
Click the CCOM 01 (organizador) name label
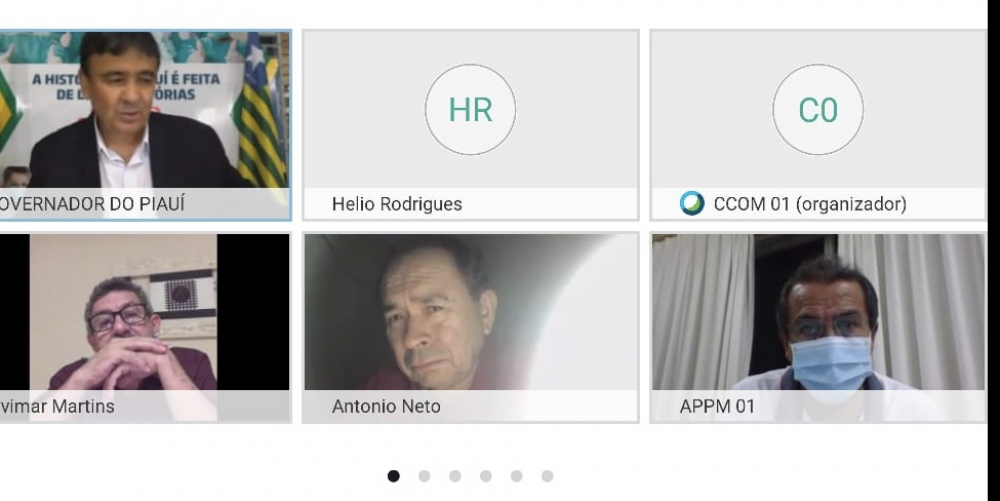[810, 204]
